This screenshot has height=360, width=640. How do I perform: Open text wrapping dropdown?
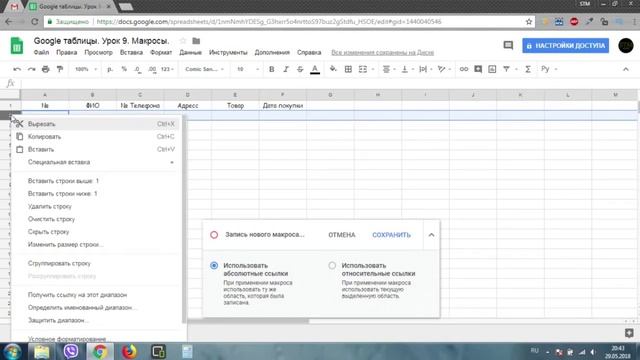click(425, 69)
